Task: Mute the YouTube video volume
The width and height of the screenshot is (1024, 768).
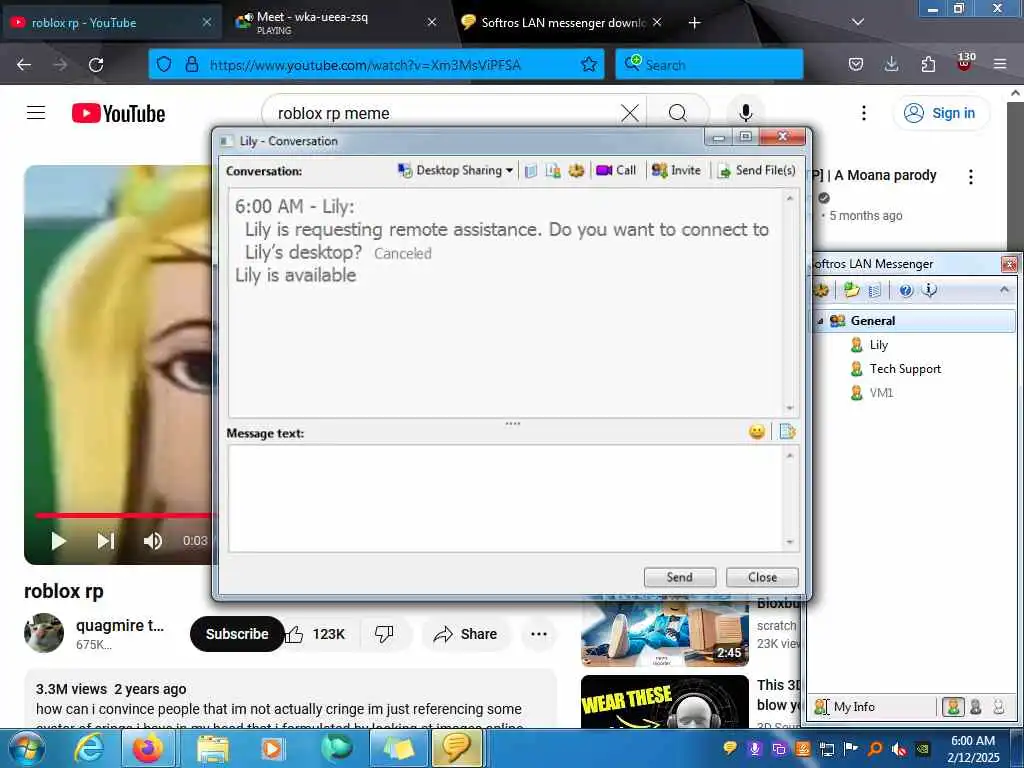Action: click(x=153, y=541)
